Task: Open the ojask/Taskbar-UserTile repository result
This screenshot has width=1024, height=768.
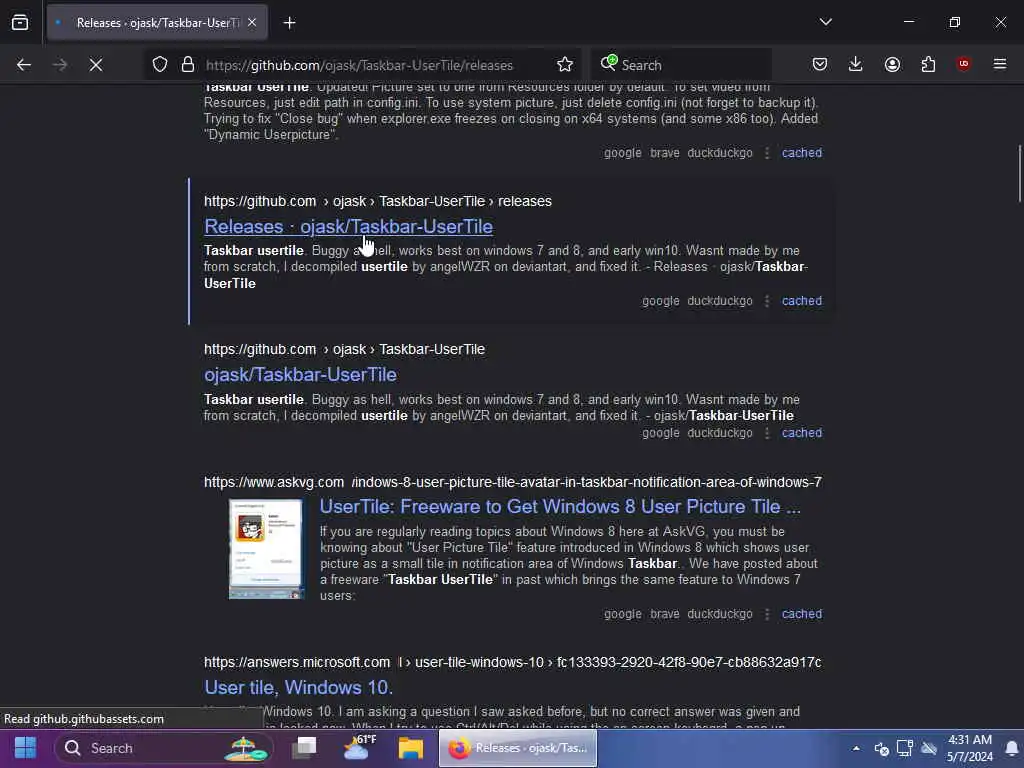Action: point(300,375)
